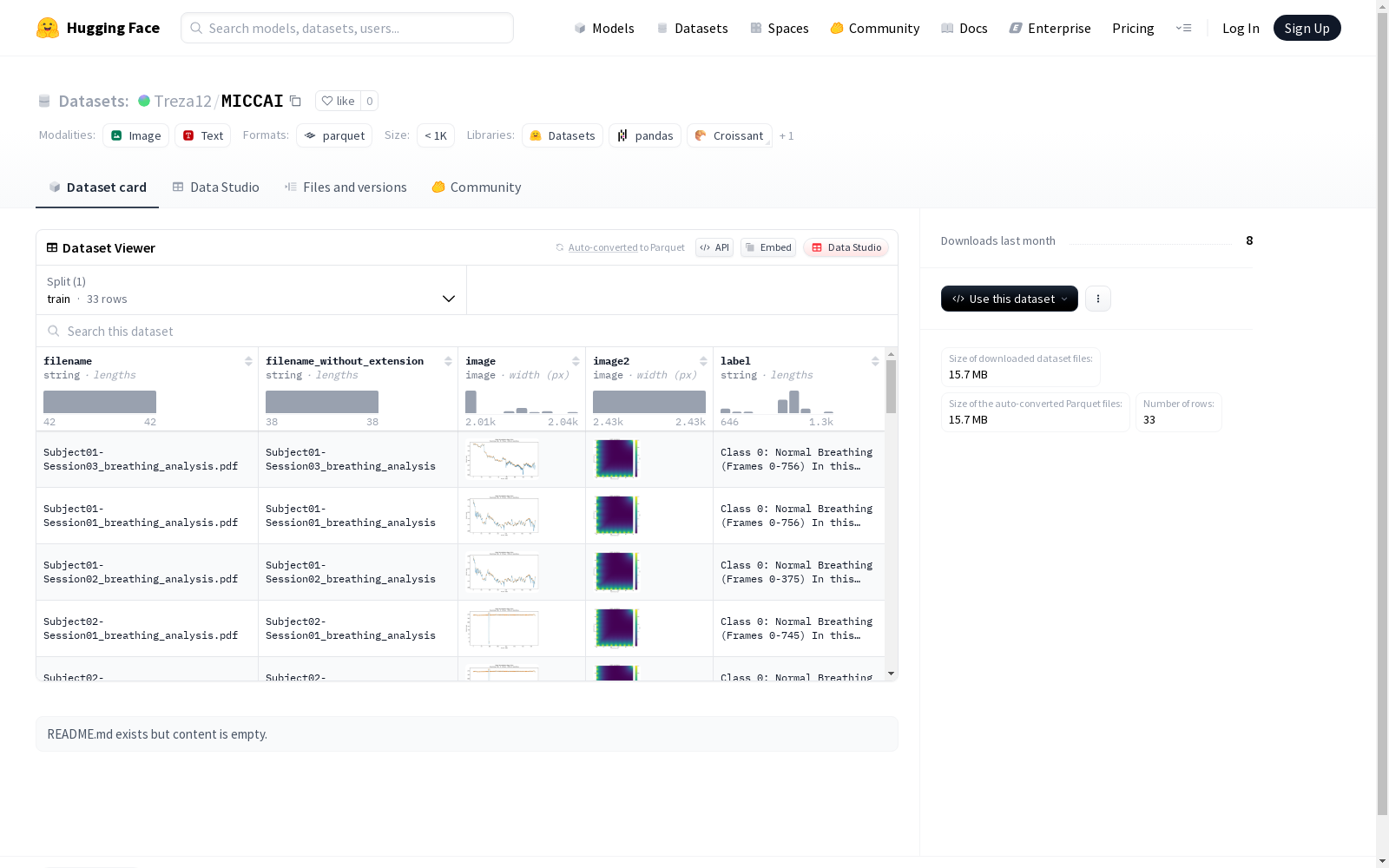Sort by the filename column
Viewport: 1389px width, 868px height.
pyautogui.click(x=248, y=361)
